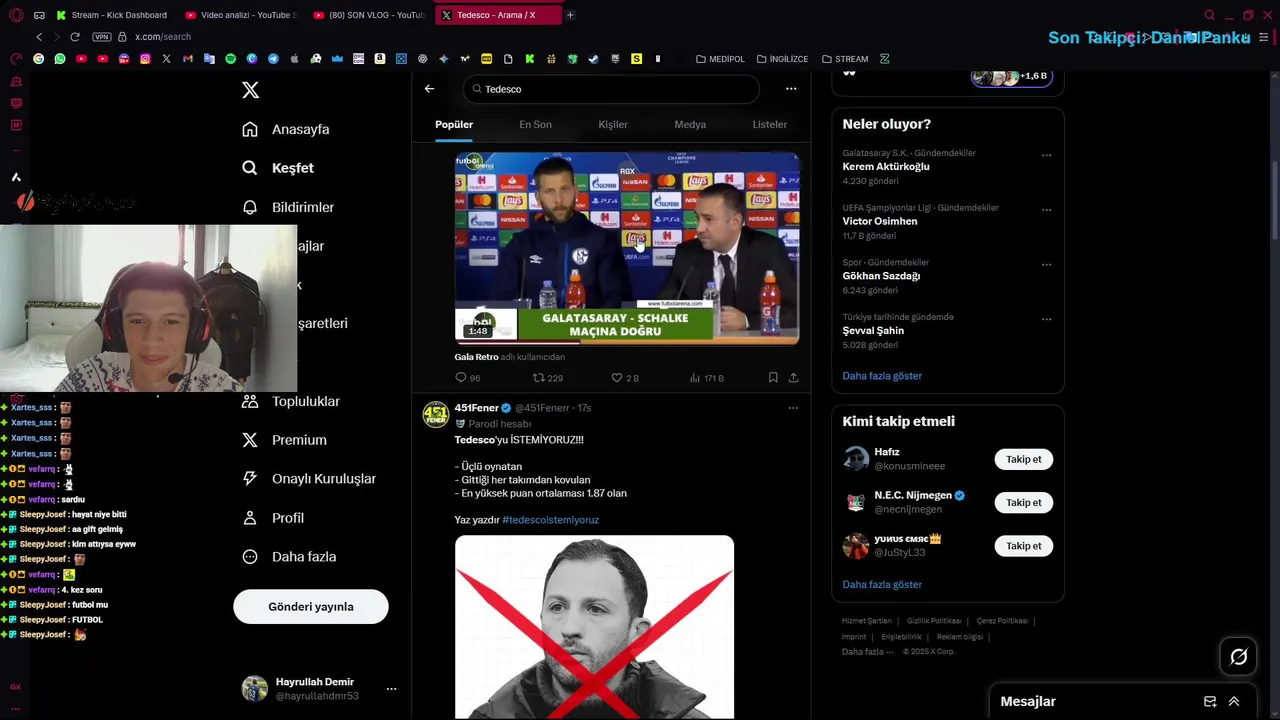The height and width of the screenshot is (720, 1280).
Task: Open more options for Şevval Şahin trend
Action: point(1046,319)
